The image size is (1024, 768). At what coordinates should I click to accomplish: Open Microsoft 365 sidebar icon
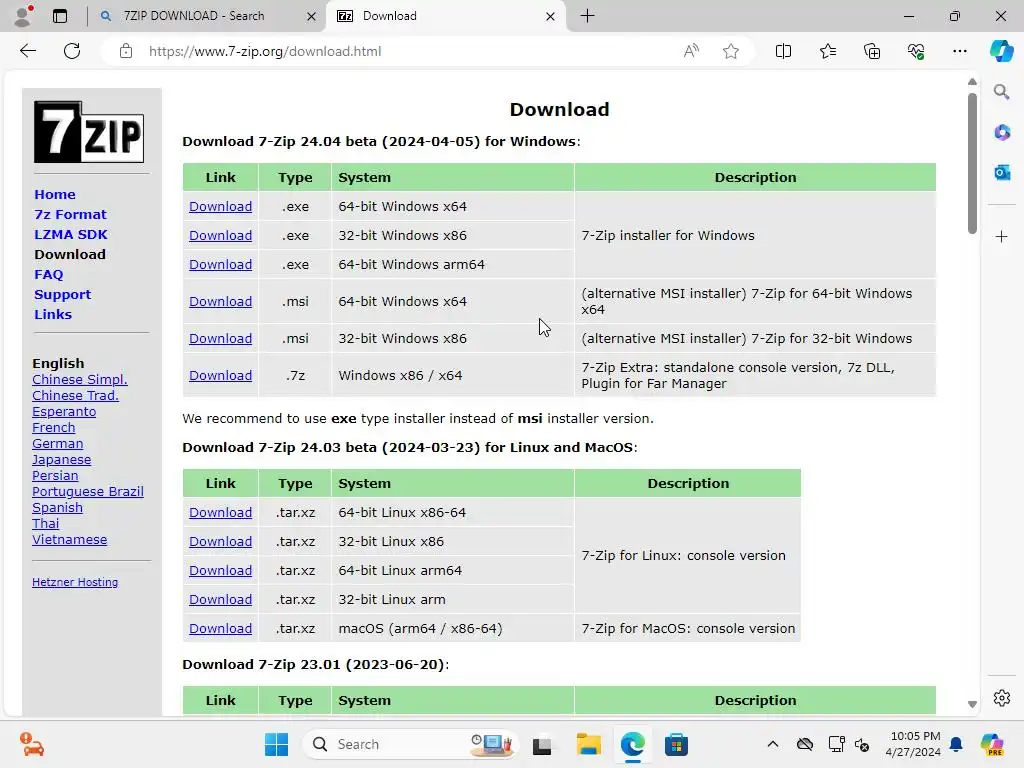pyautogui.click(x=1001, y=133)
